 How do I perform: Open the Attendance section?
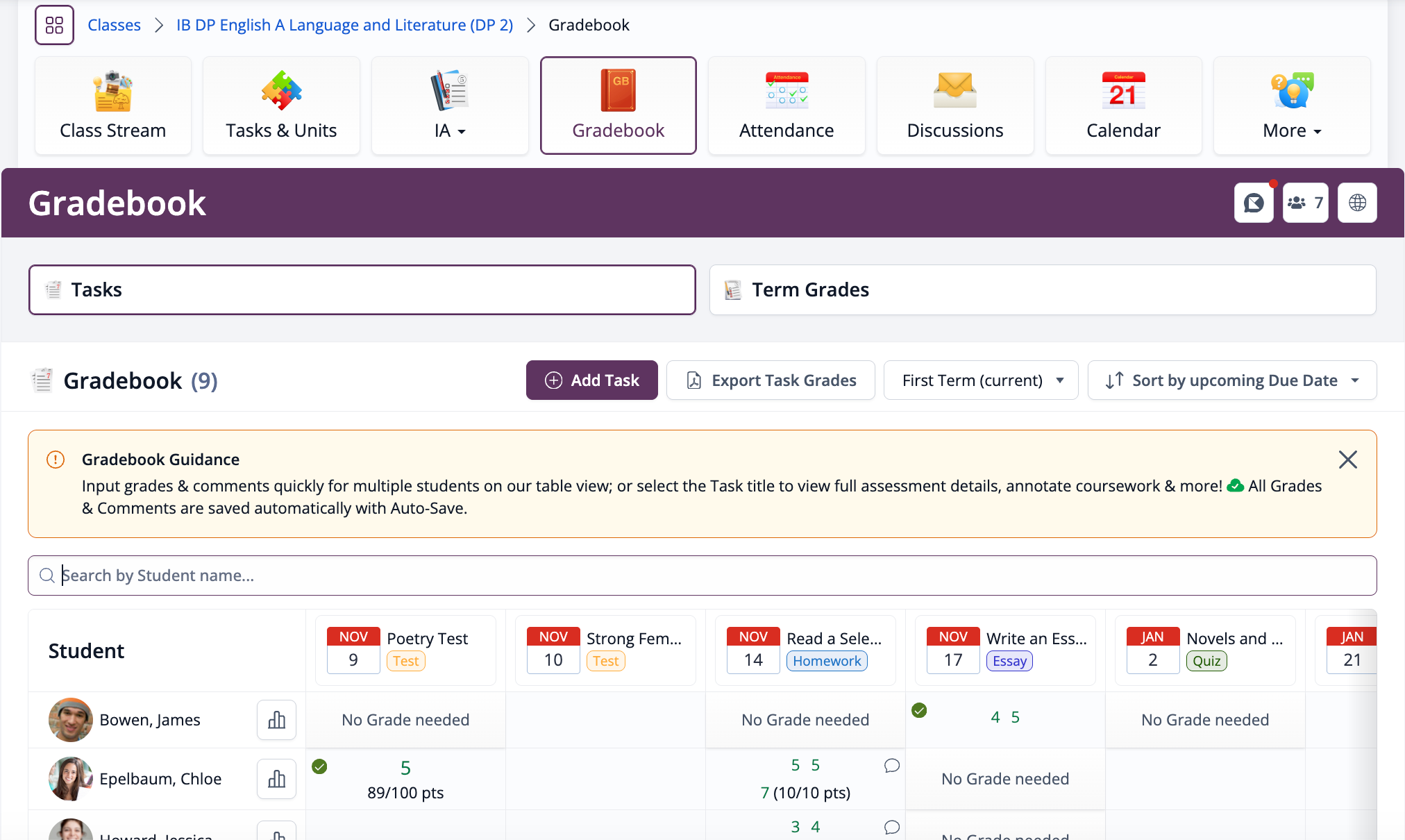pos(786,106)
